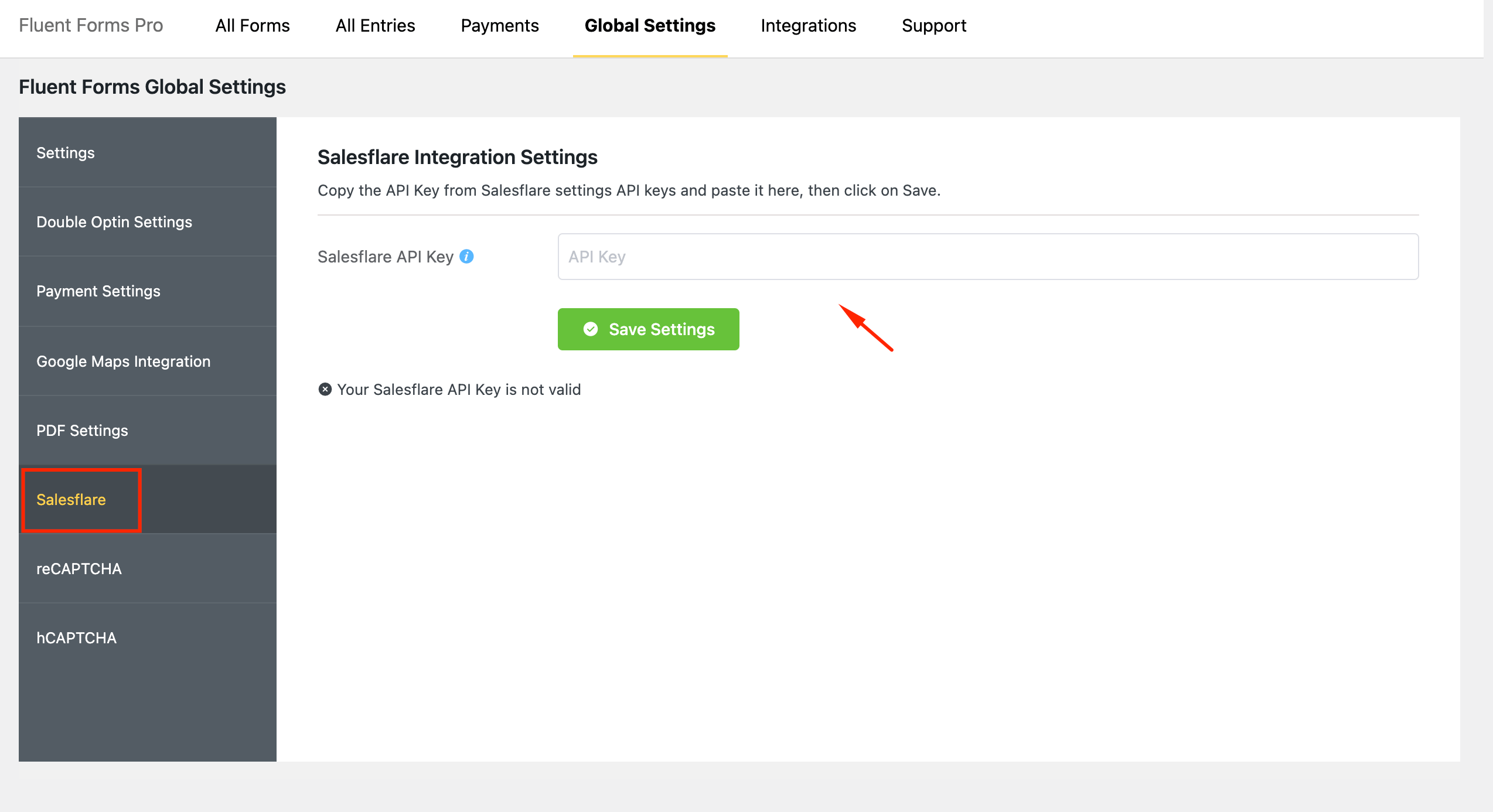Click the 'Salesflare API Key' field label
Screen dimensions: 1493x812
(x=386, y=257)
